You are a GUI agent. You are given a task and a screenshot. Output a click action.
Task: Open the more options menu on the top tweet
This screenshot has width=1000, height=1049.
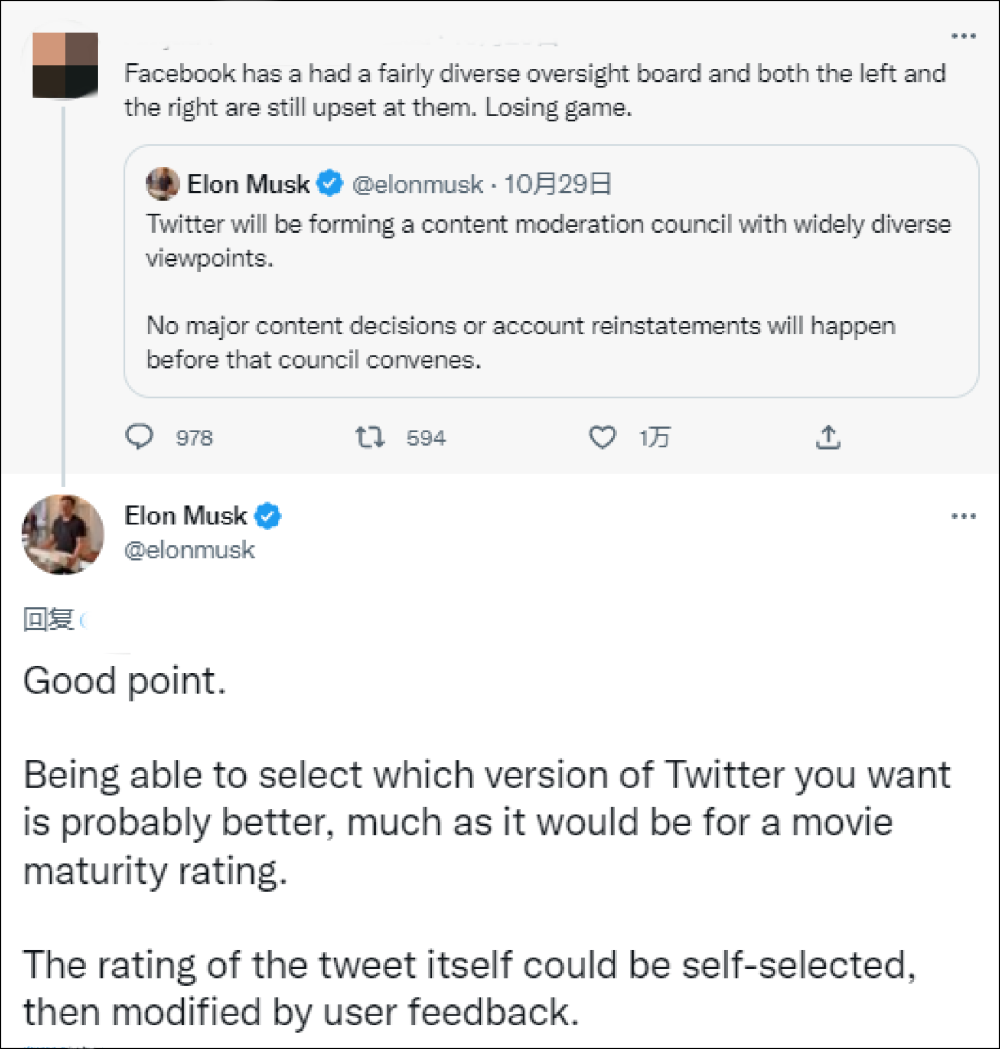pos(962,36)
